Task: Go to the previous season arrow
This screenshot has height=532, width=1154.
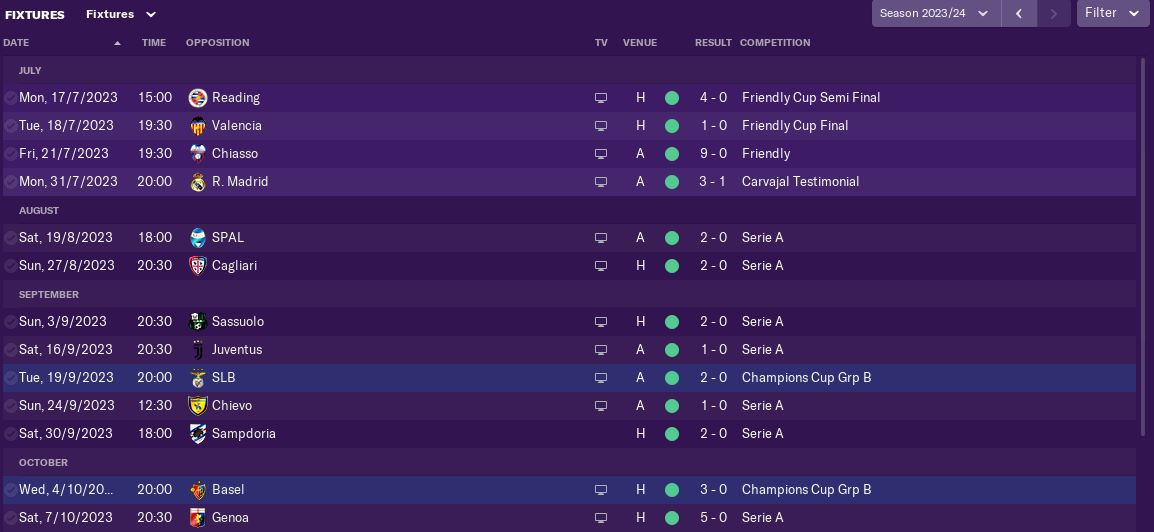Action: [1019, 14]
